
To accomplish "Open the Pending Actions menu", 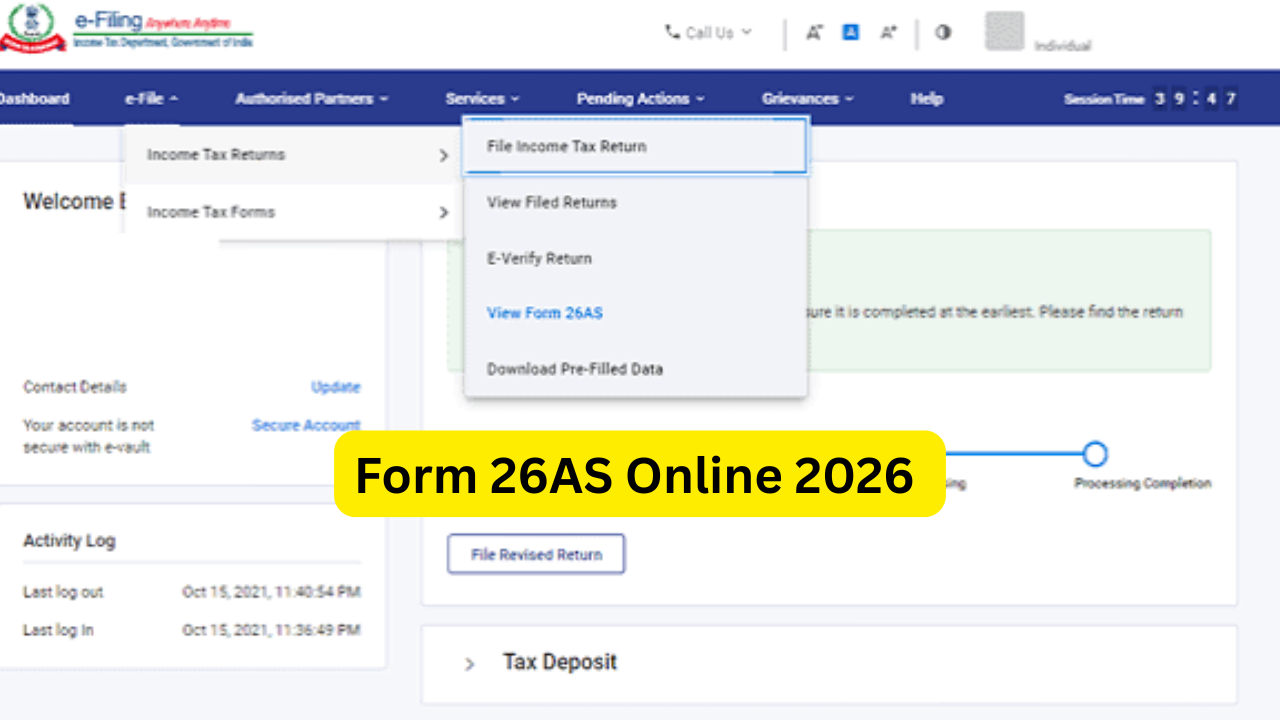I will (640, 98).
